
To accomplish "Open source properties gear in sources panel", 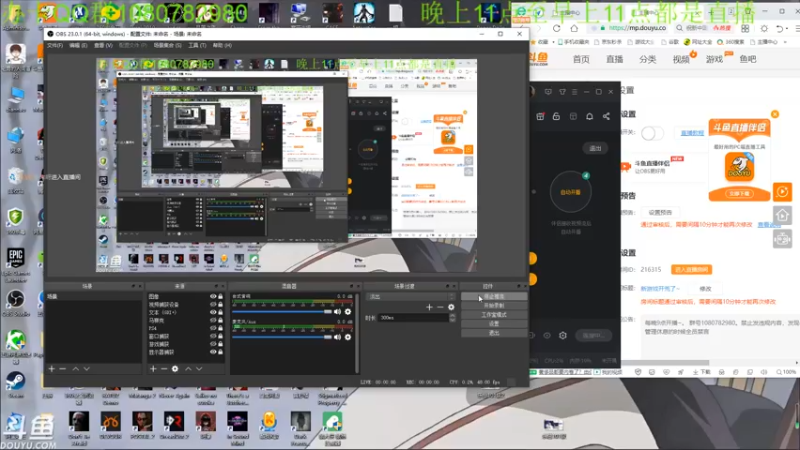I will click(175, 368).
